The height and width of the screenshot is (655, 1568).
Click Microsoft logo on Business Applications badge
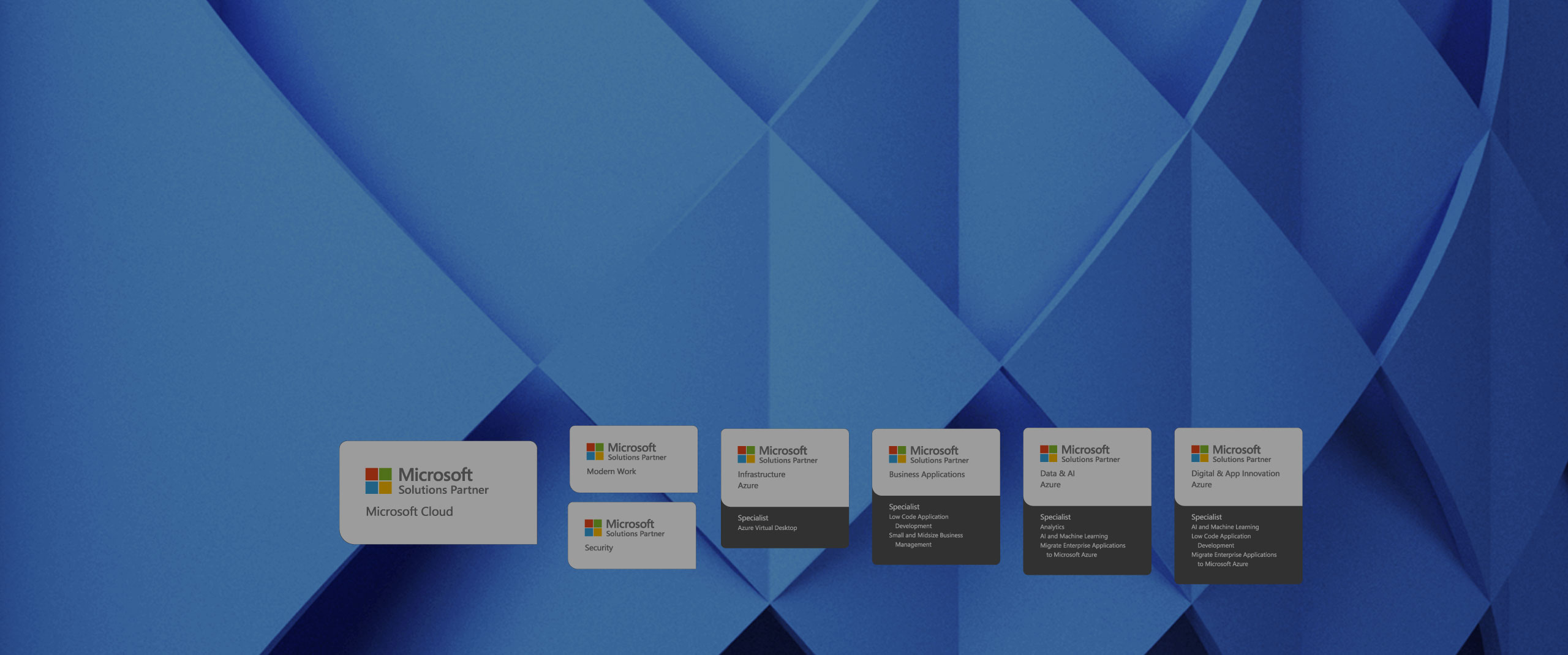click(x=897, y=454)
